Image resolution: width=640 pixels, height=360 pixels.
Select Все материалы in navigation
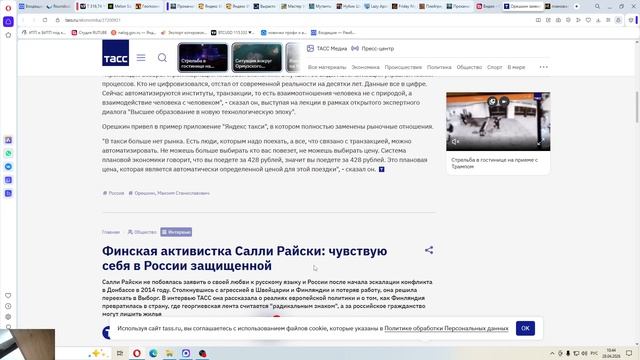(x=327, y=67)
